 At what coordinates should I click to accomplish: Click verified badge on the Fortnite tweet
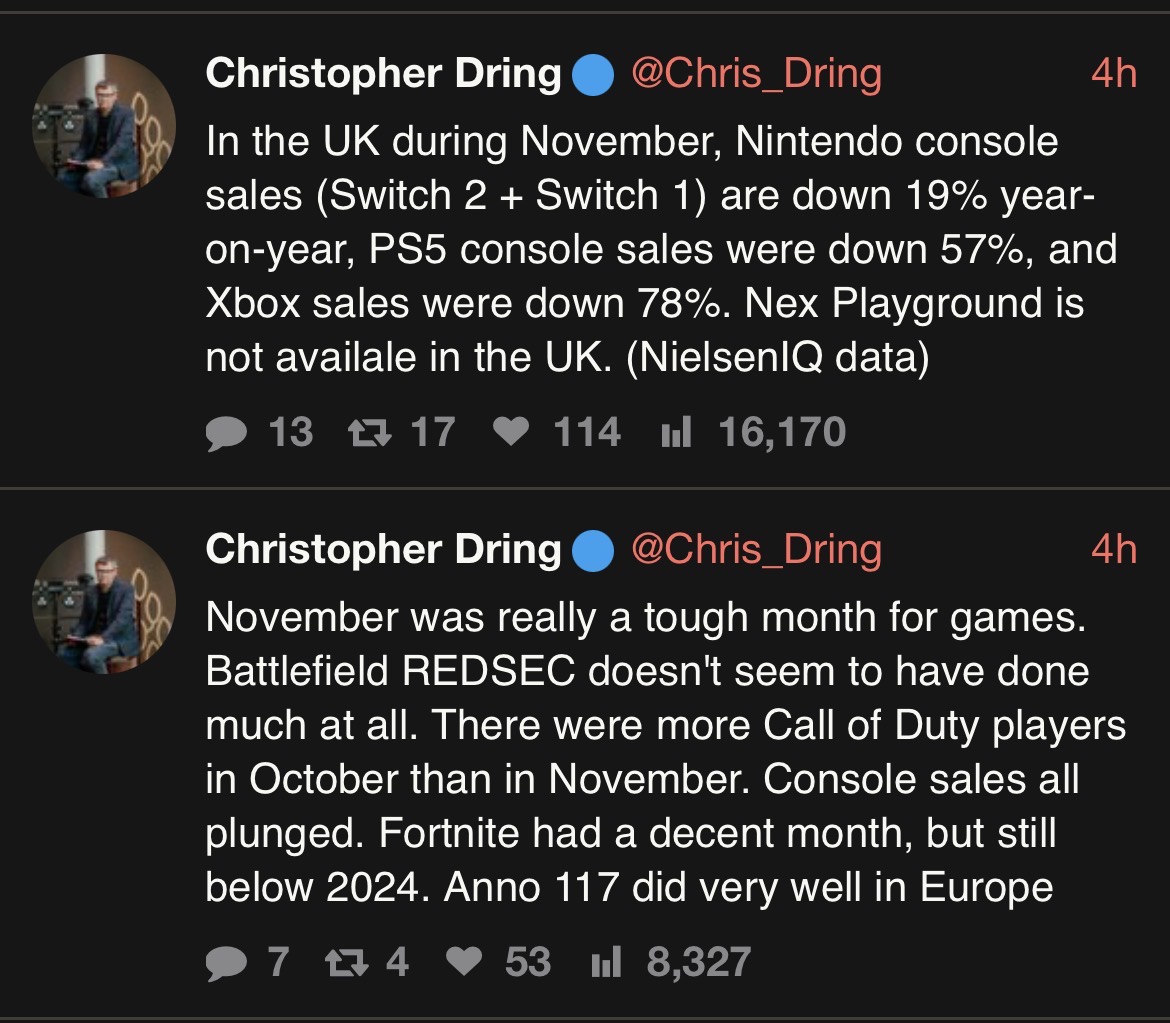coord(593,550)
